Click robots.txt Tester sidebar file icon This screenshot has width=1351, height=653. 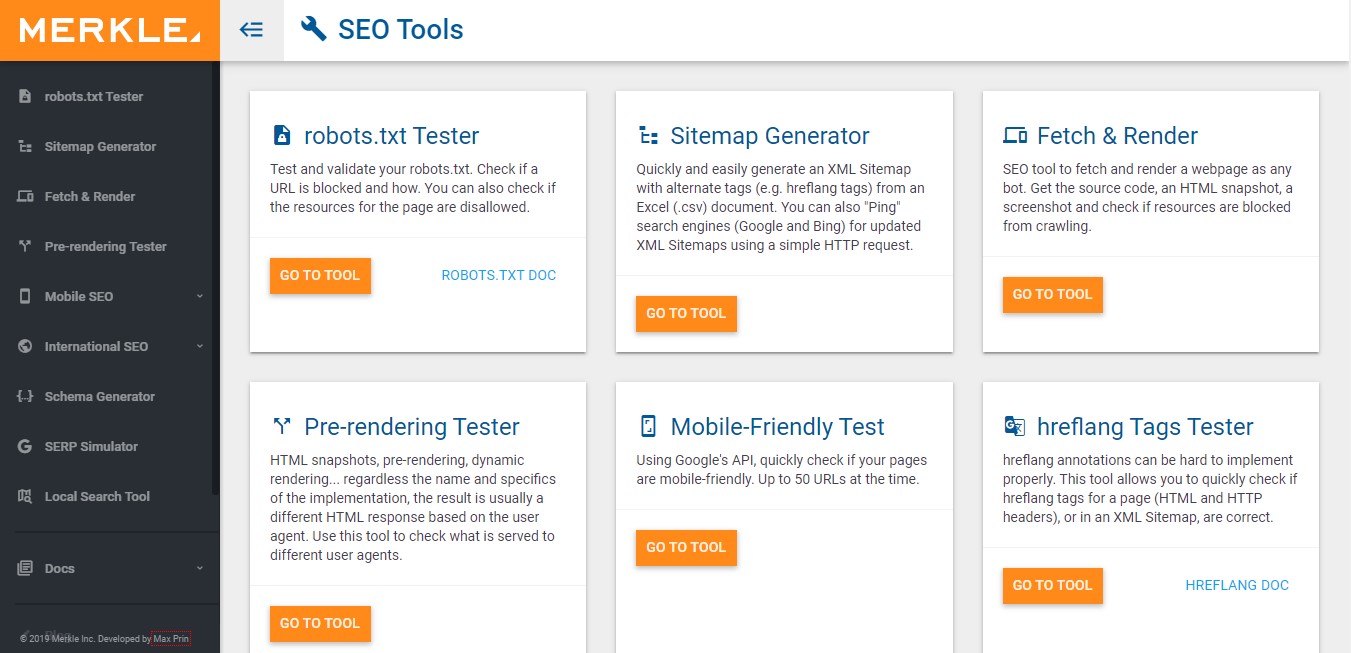point(25,96)
